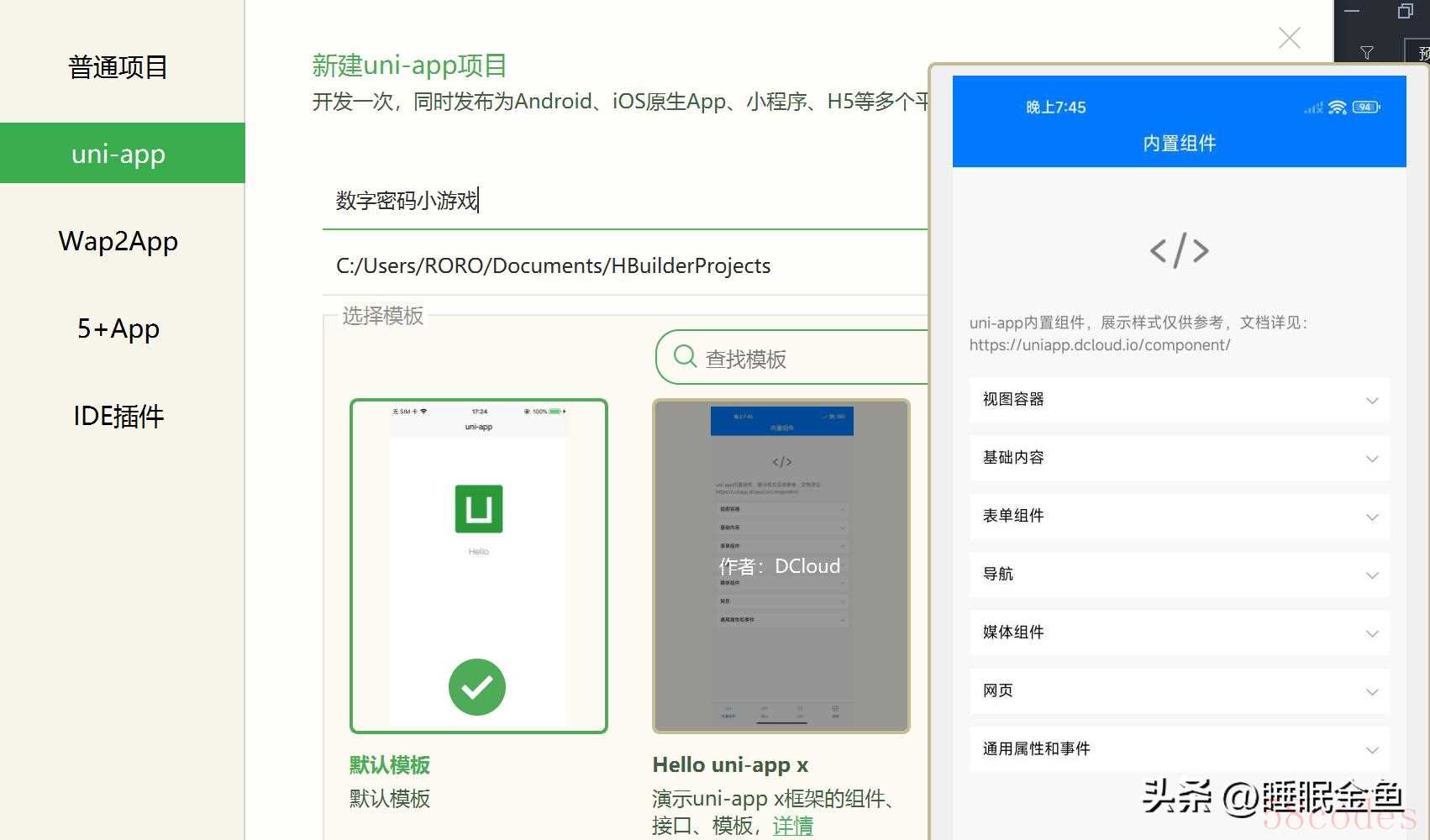1430x840 pixels.
Task: Click the Hello uni-app x title
Action: pos(730,764)
